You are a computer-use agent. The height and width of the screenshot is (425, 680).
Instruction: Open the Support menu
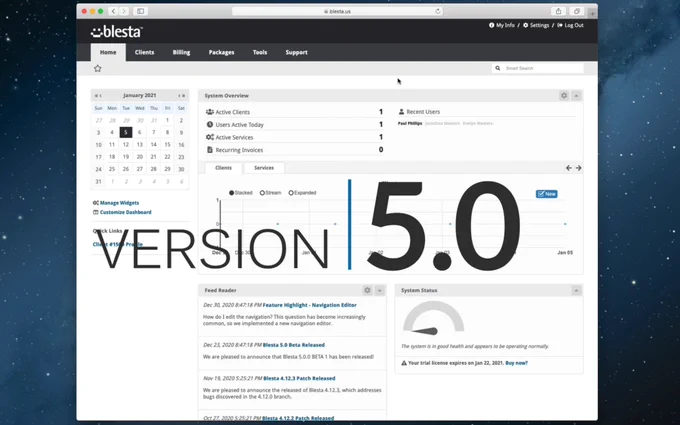(x=297, y=52)
